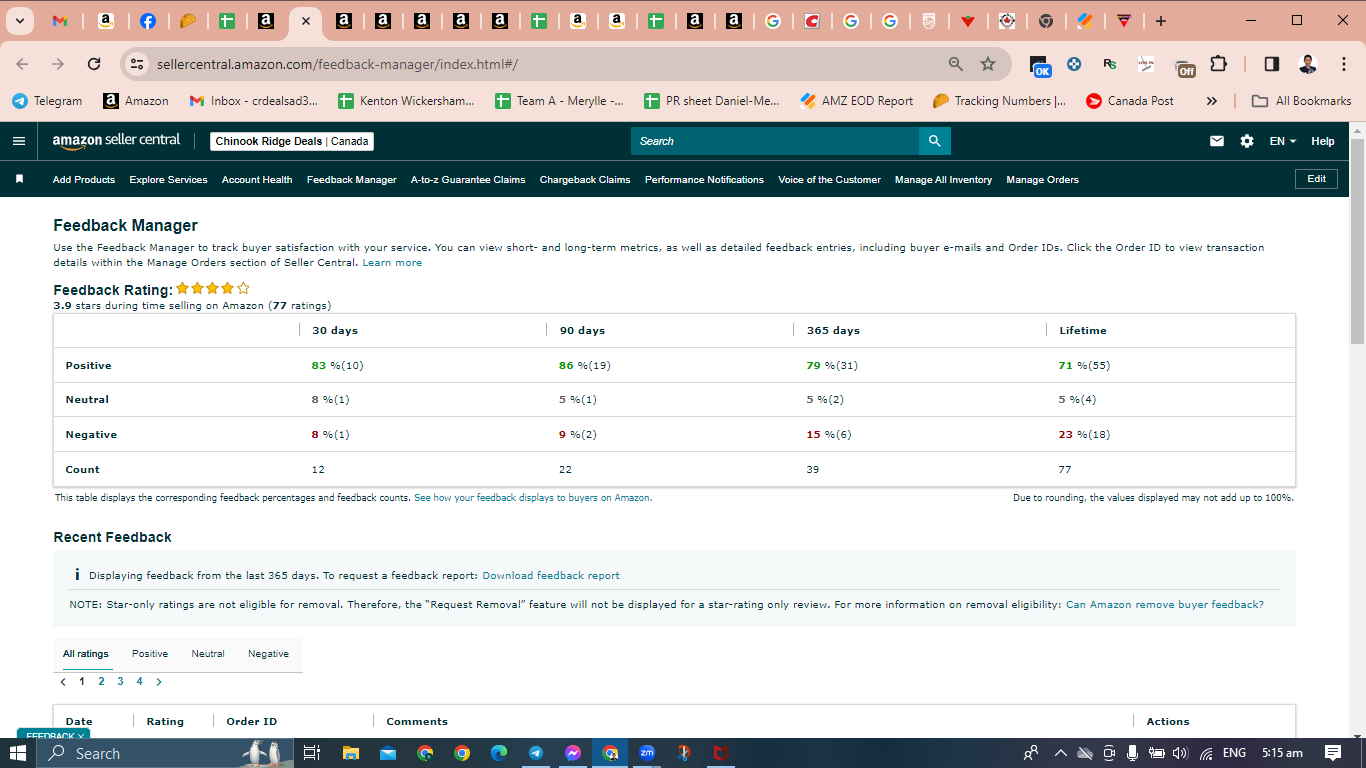Open the EN language dropdown

coord(1282,141)
